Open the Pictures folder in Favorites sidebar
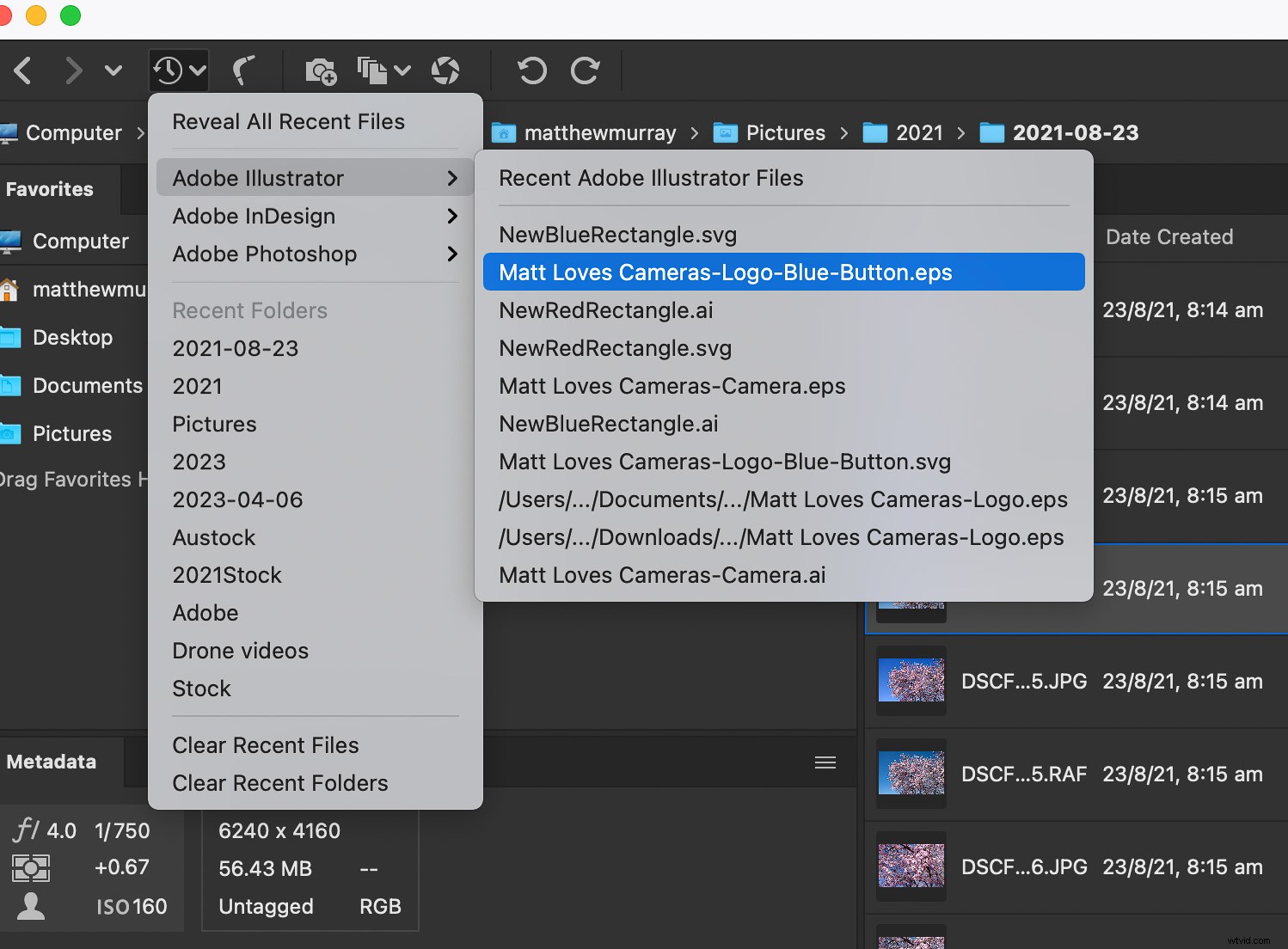 72,433
